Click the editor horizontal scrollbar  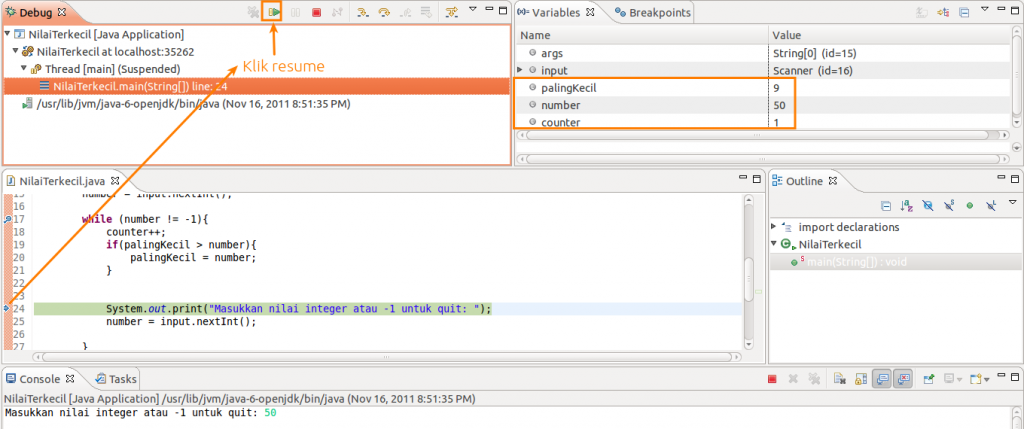388,358
